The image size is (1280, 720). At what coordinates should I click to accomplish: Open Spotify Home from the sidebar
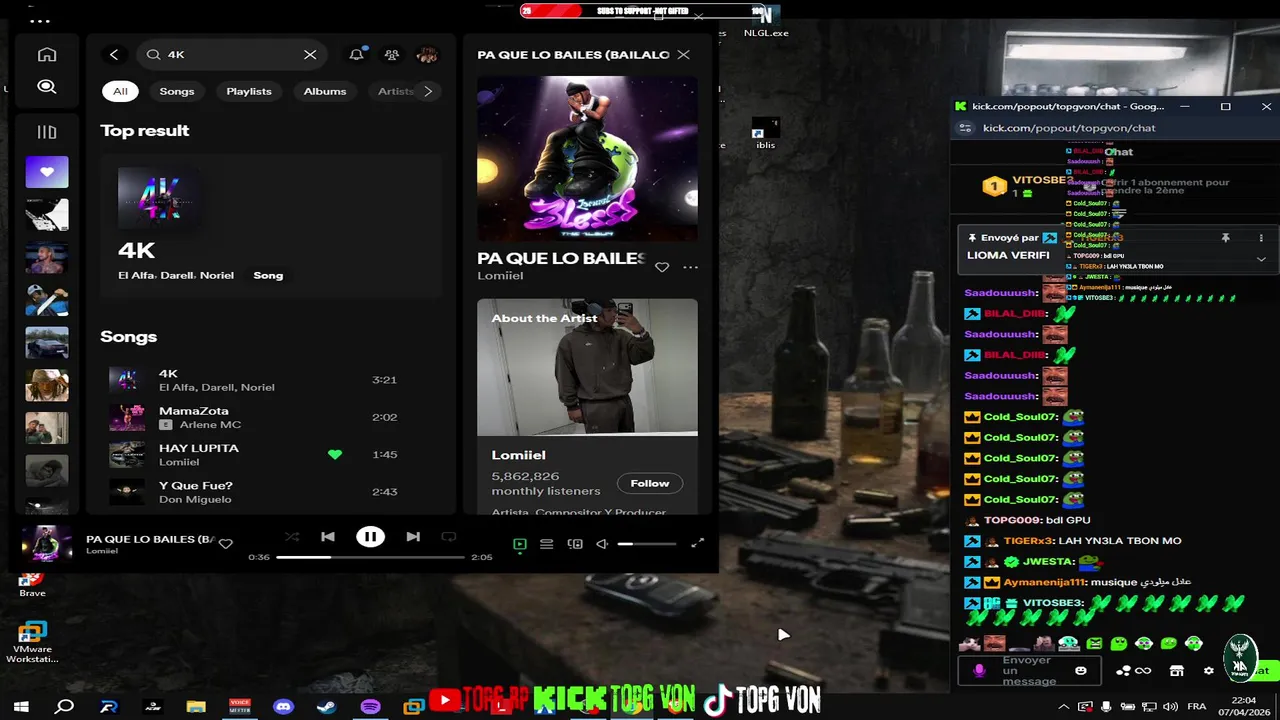47,55
